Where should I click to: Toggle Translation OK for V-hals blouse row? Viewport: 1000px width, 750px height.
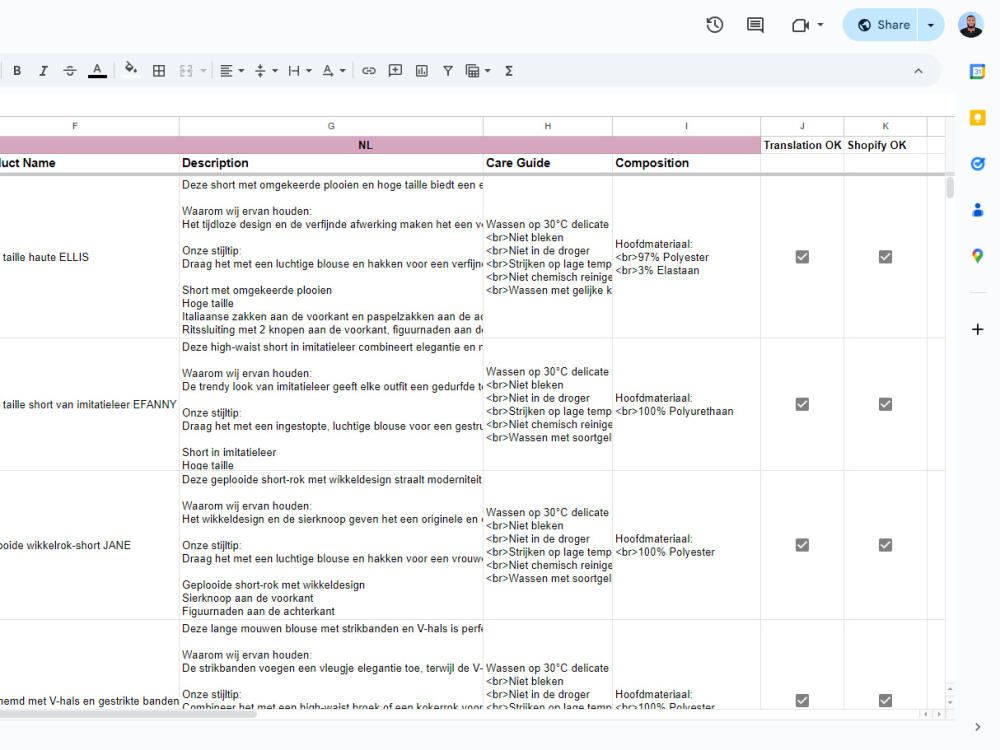pos(802,700)
